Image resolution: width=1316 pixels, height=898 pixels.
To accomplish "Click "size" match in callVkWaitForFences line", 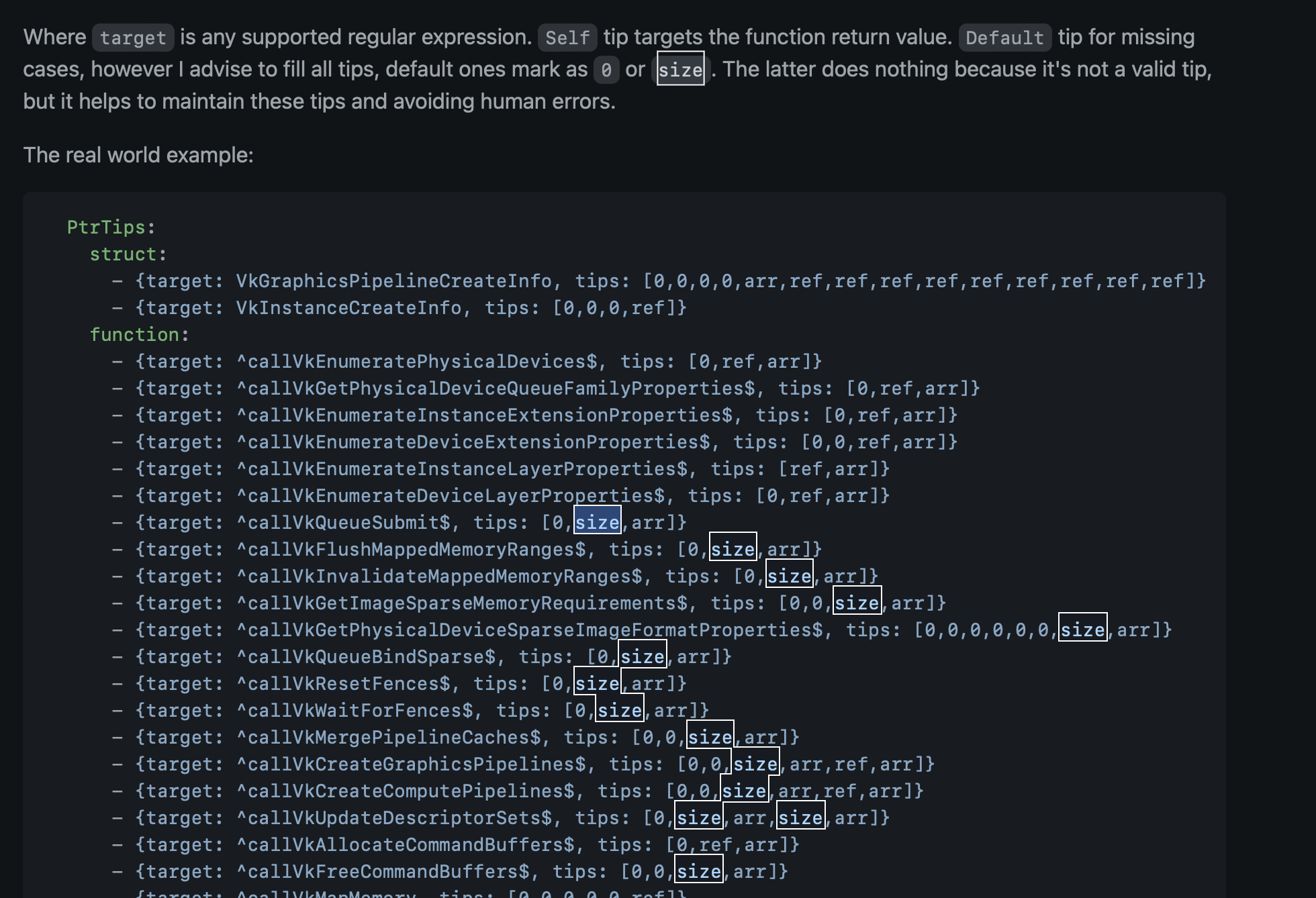I will tap(620, 711).
